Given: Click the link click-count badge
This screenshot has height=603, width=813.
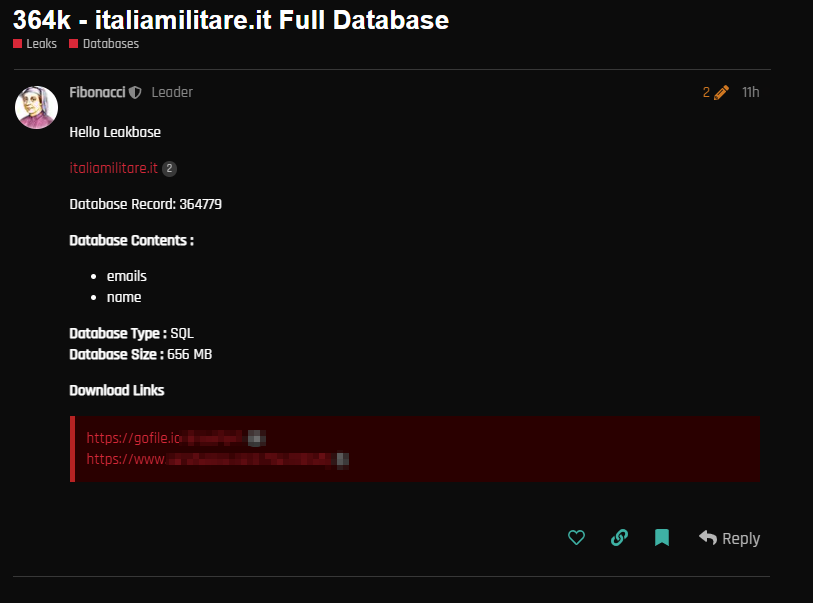Looking at the screenshot, I should coord(169,169).
